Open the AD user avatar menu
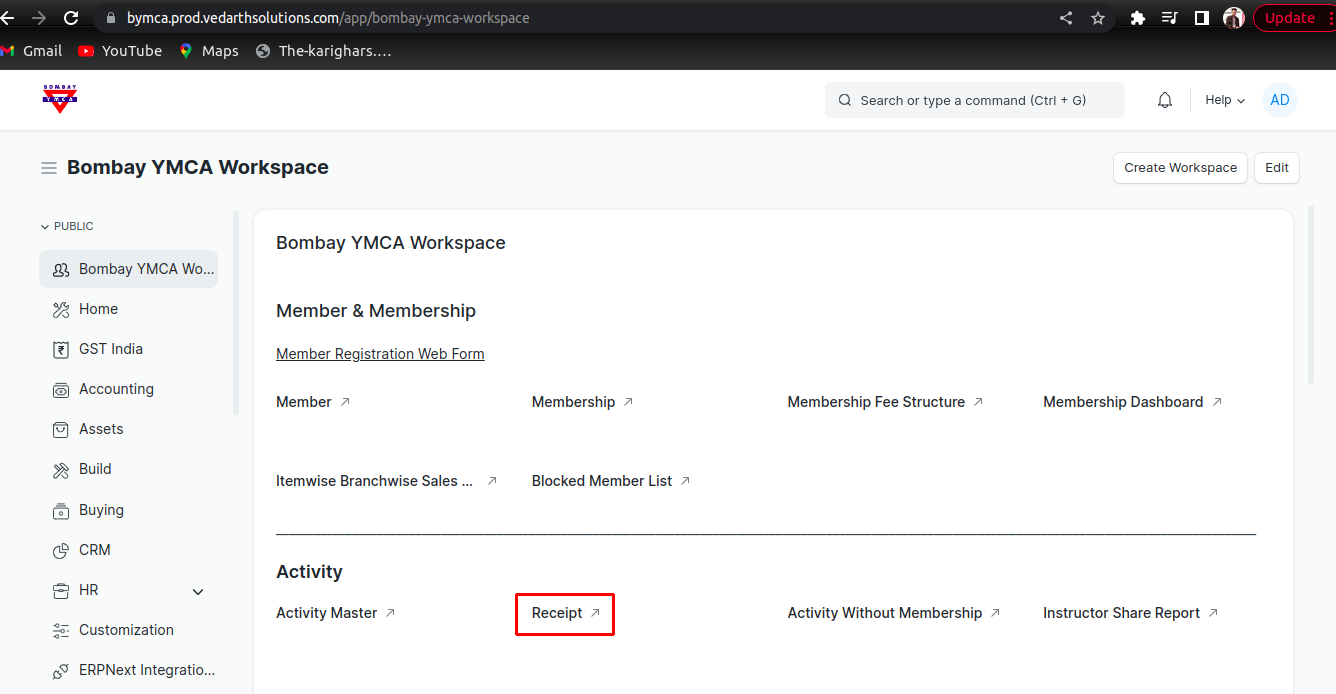The image size is (1336, 694). [1279, 100]
